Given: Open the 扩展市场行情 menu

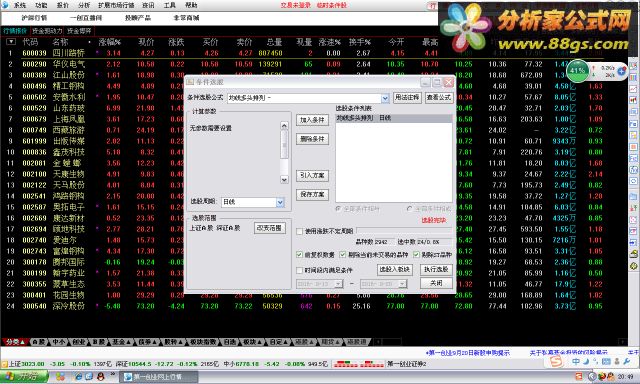Looking at the screenshot, I should (116, 5).
